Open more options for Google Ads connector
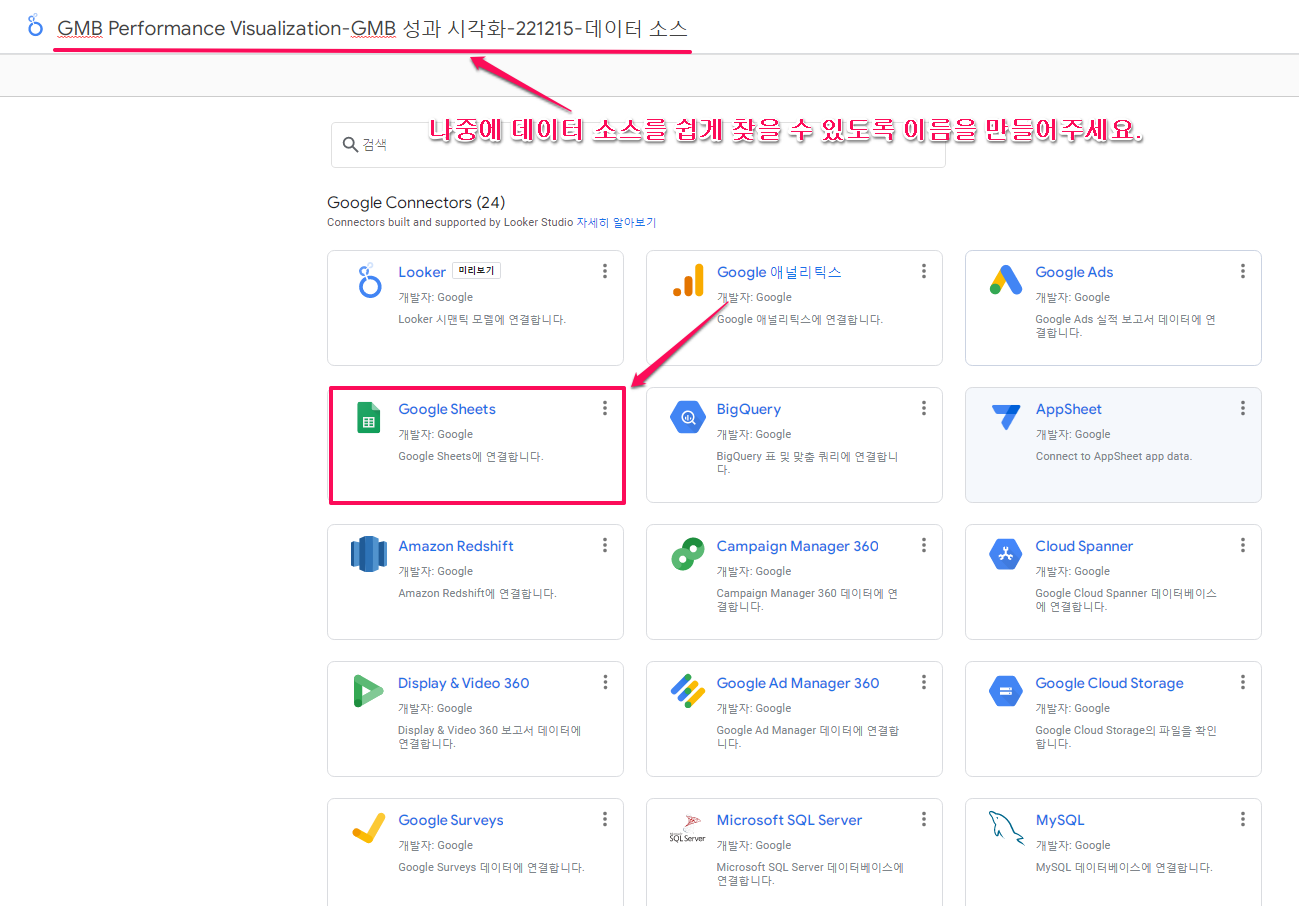Screen dimensions: 1299x906 pos(1243,271)
